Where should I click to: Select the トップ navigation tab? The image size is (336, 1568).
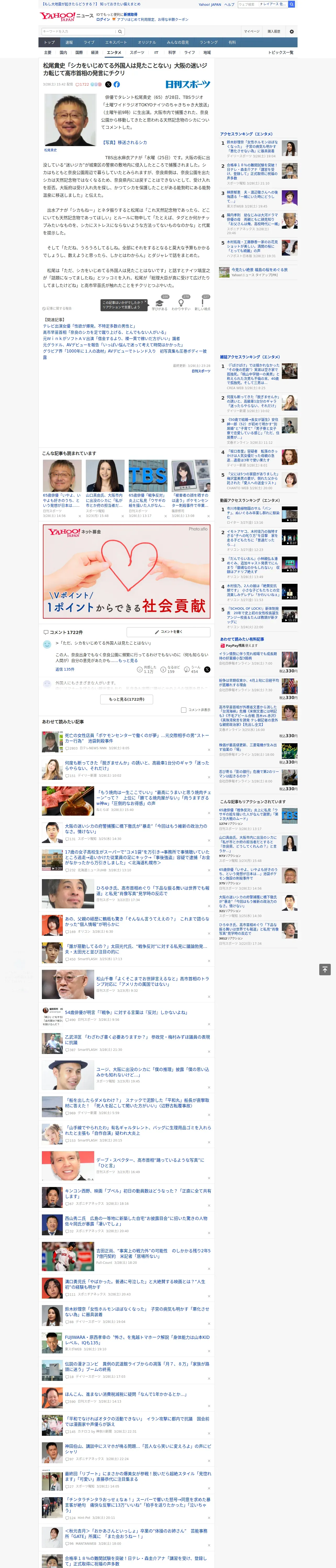click(x=49, y=43)
